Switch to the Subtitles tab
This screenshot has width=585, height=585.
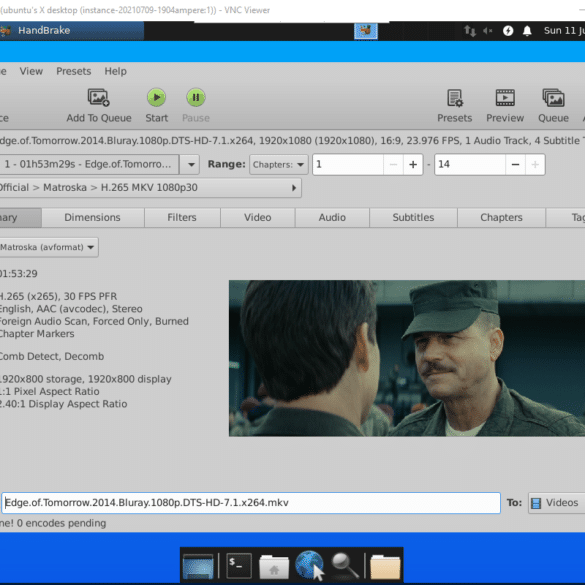[x=413, y=218]
